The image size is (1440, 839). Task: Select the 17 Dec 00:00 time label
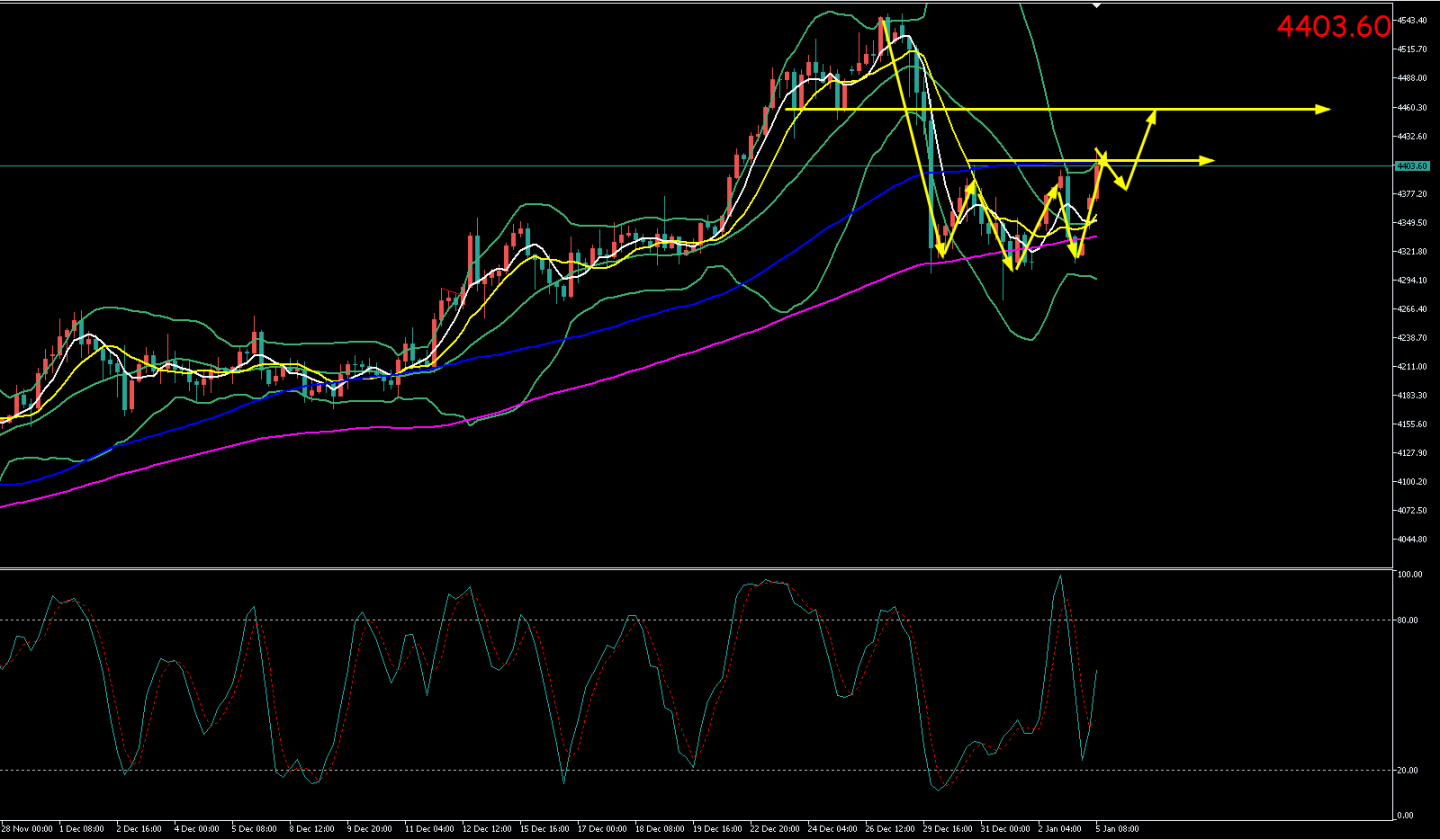coord(602,829)
